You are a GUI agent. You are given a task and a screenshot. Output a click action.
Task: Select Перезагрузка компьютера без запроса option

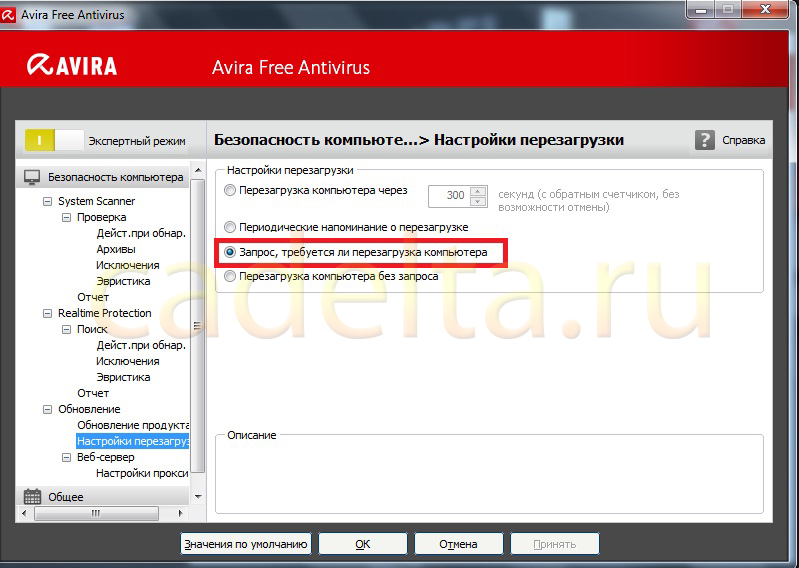click(x=230, y=276)
